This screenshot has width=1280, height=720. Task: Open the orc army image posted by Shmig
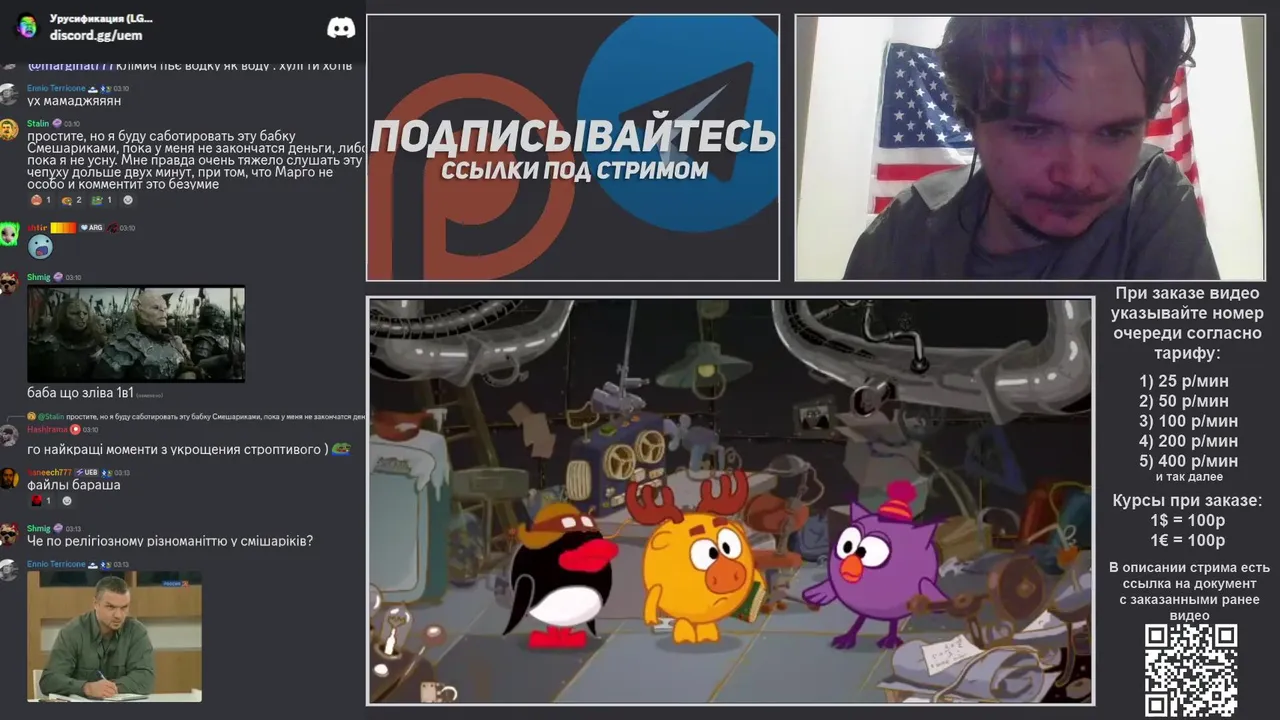pyautogui.click(x=136, y=334)
